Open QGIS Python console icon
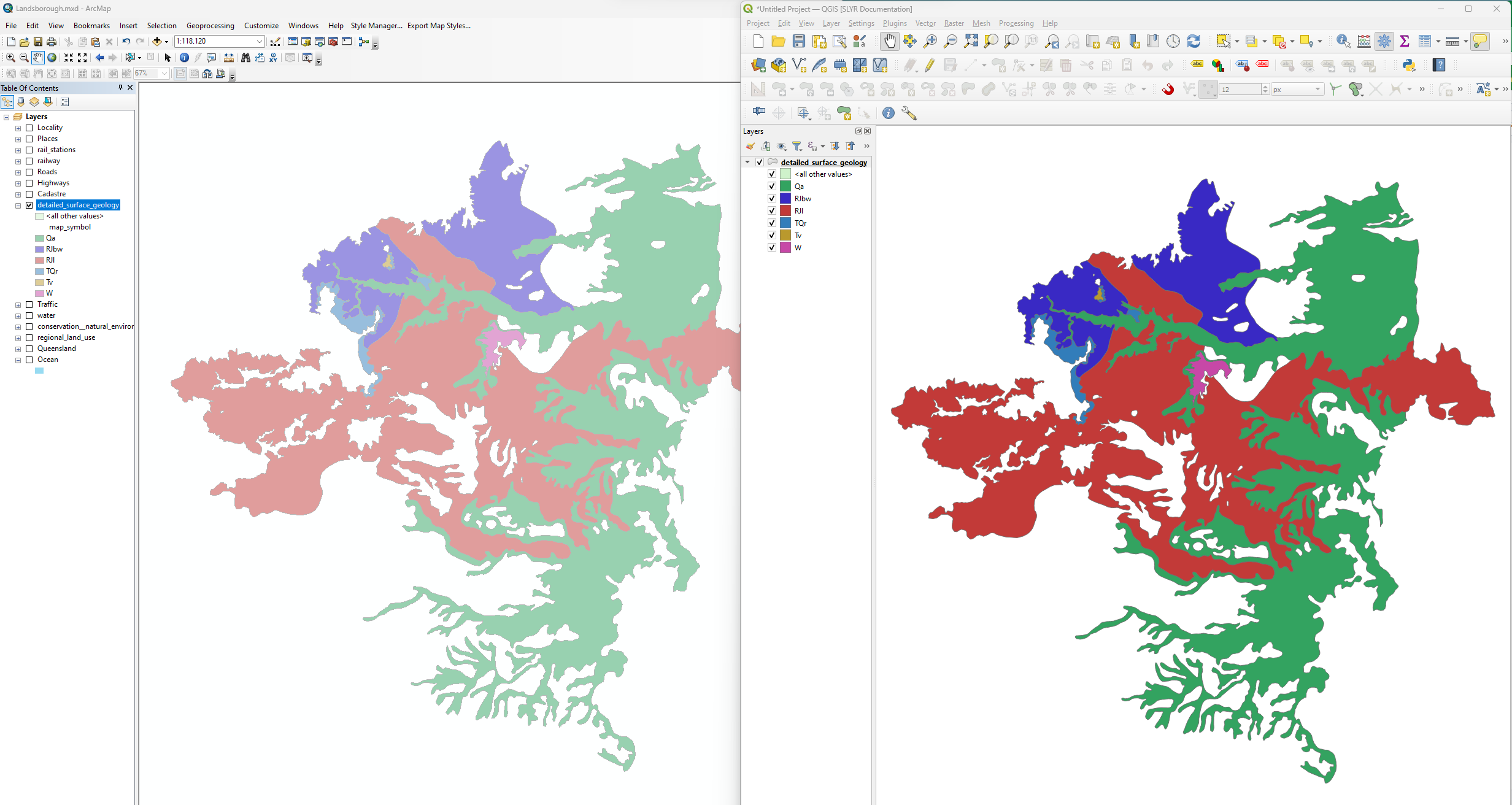 (1408, 65)
